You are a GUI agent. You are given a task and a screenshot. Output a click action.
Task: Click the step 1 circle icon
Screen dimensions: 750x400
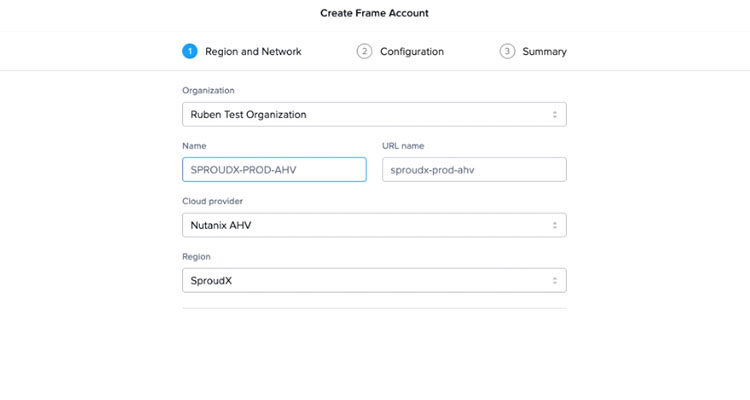click(190, 51)
